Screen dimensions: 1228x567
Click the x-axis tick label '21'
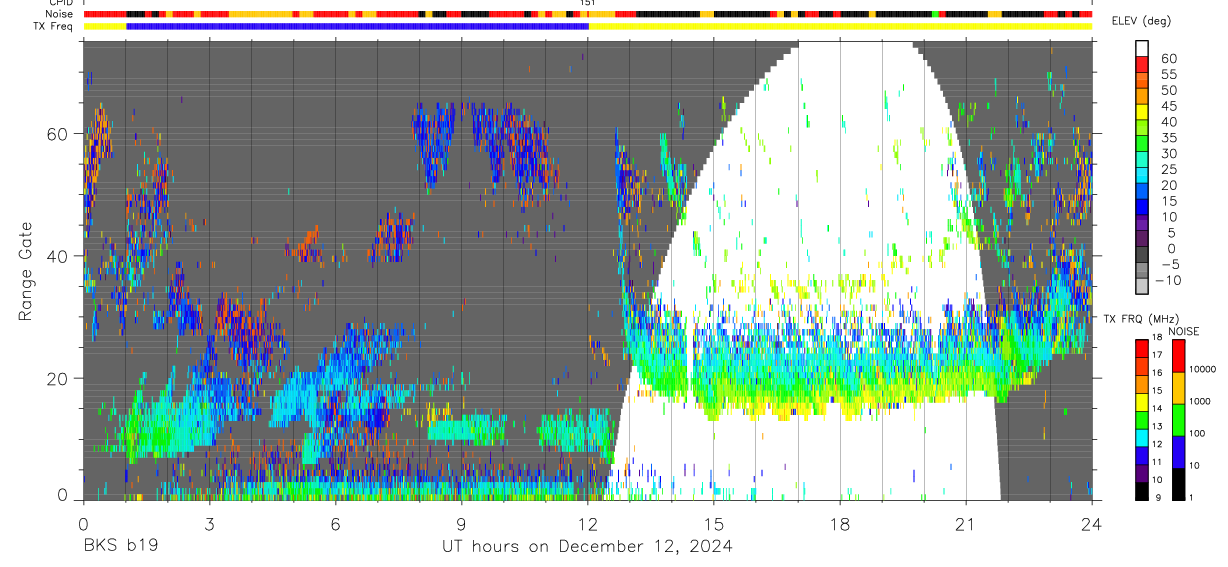click(966, 523)
